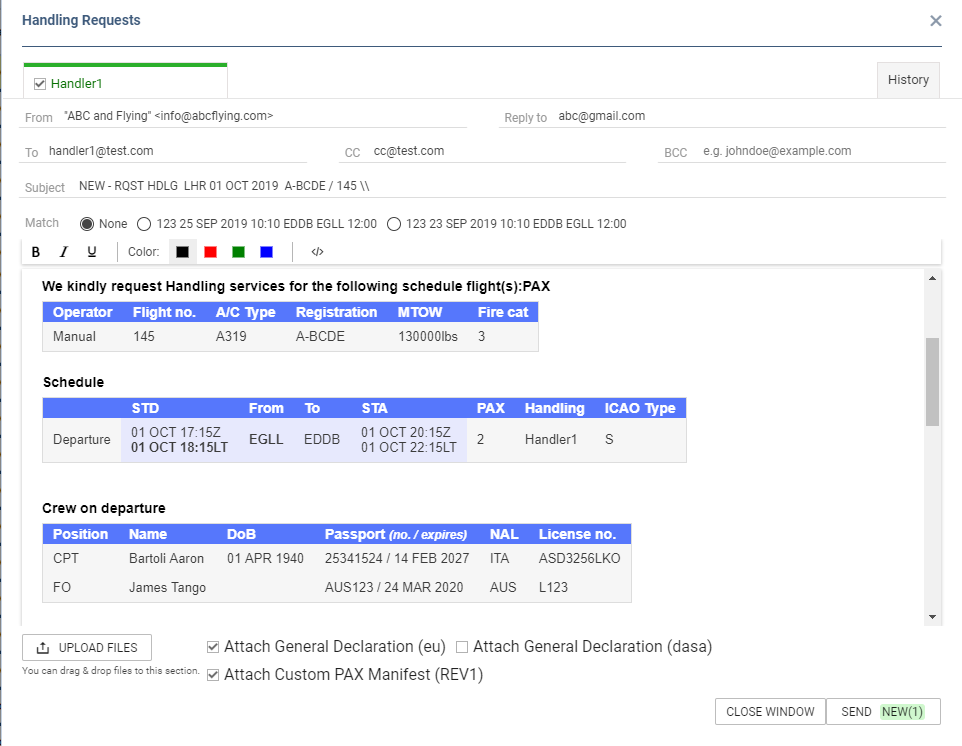962x746 pixels.
Task: Toggle bold text formatting
Action: point(36,252)
